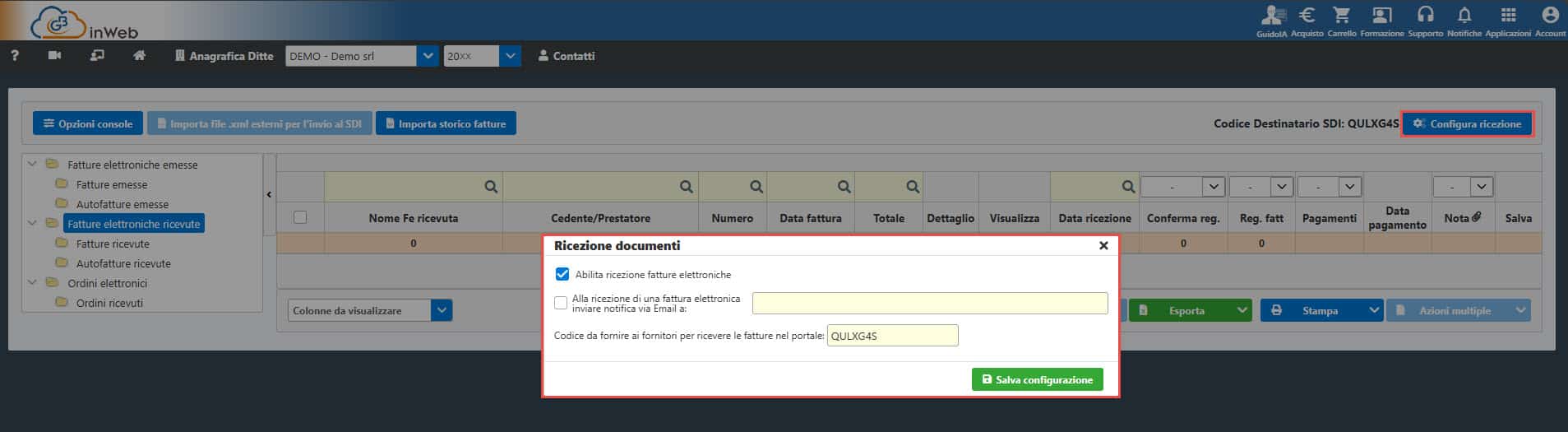Collapse the Fatture elettroniche emesse tree node
The height and width of the screenshot is (432, 1568).
[x=32, y=165]
